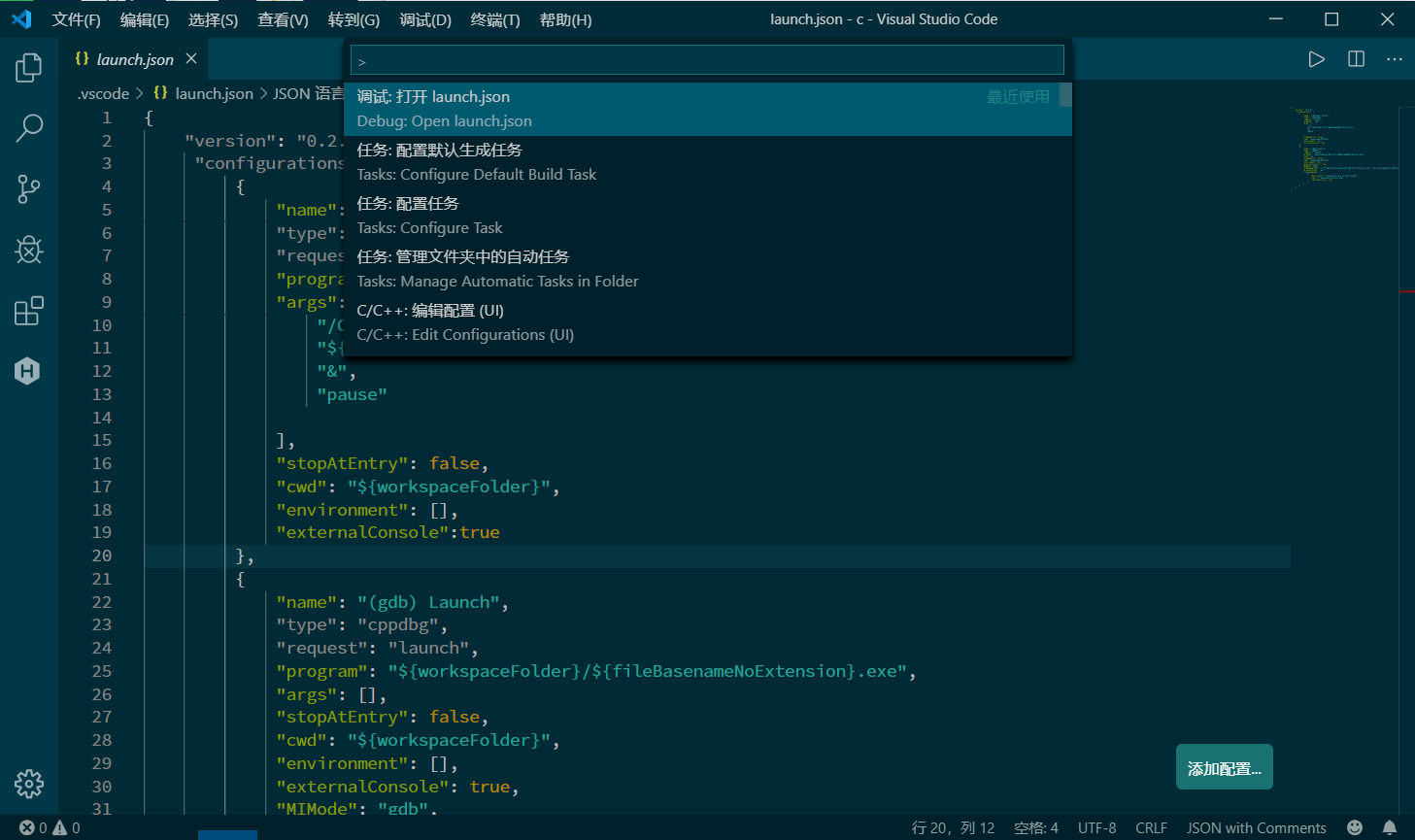Select command 调试: 打开 launch.json

click(708, 109)
